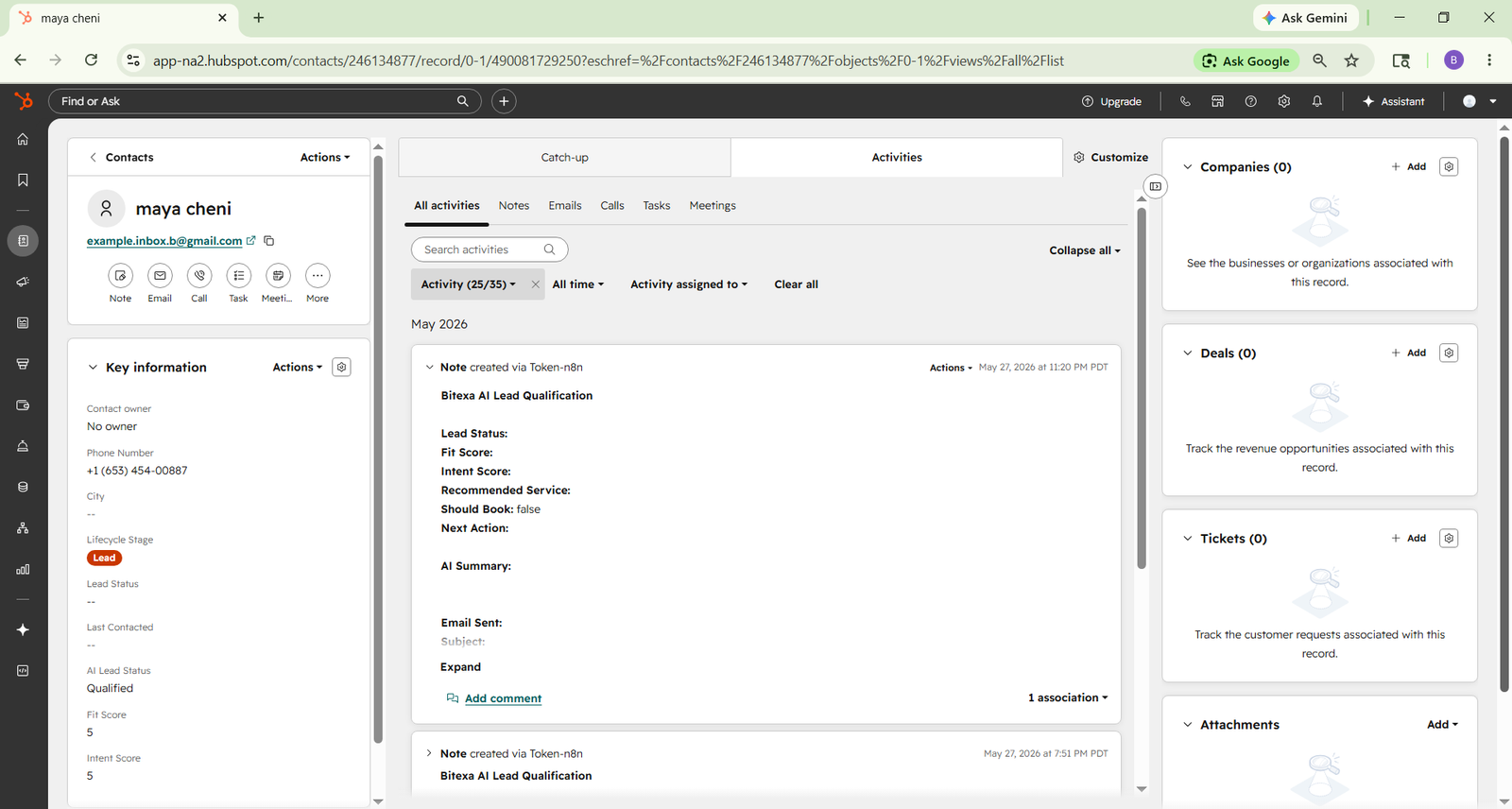Click the Customize button
Screen dimensions: 1512x809
tap(1110, 158)
